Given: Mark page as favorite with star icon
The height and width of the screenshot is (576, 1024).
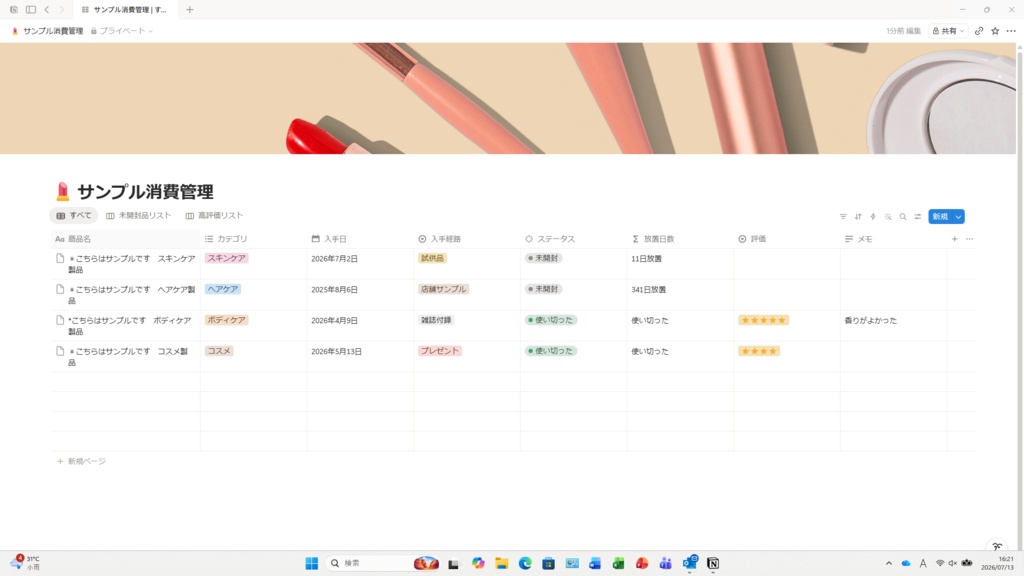Looking at the screenshot, I should point(995,31).
